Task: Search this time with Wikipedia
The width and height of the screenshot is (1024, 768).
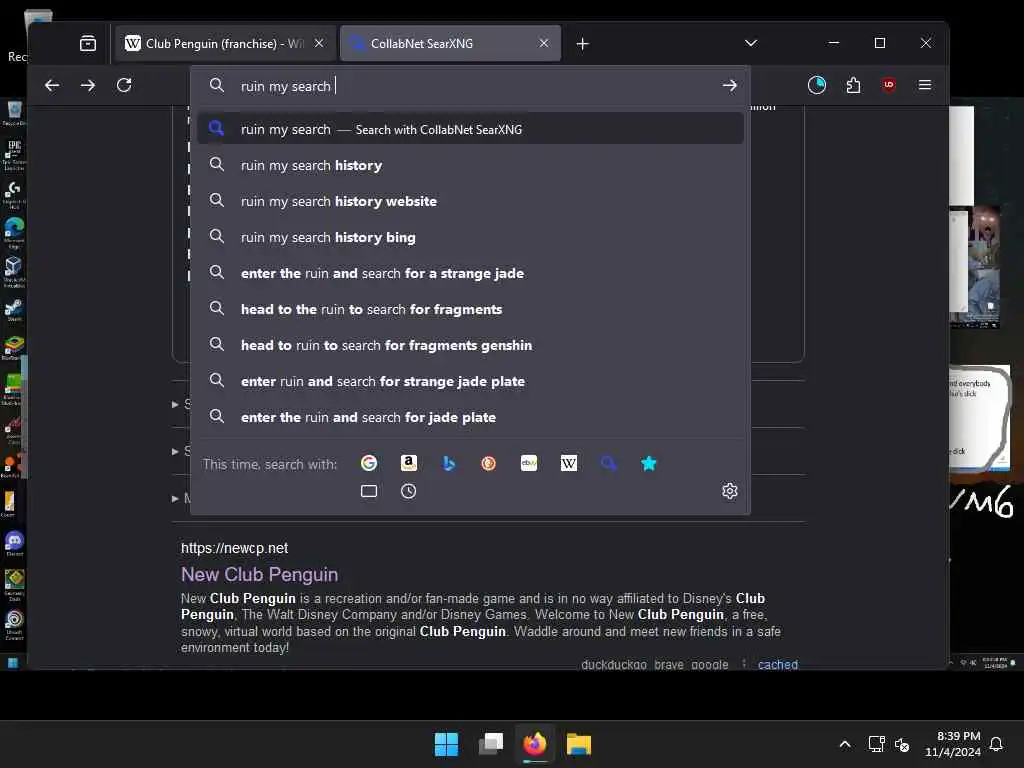Action: (569, 463)
